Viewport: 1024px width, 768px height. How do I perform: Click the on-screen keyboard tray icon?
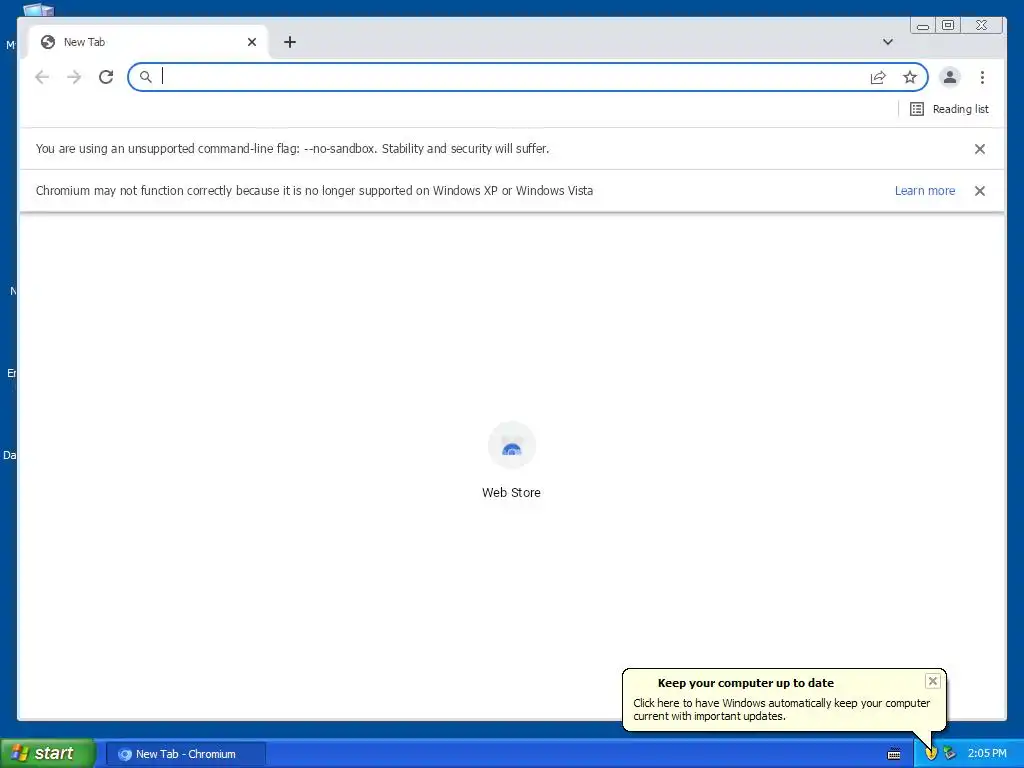[x=894, y=754]
